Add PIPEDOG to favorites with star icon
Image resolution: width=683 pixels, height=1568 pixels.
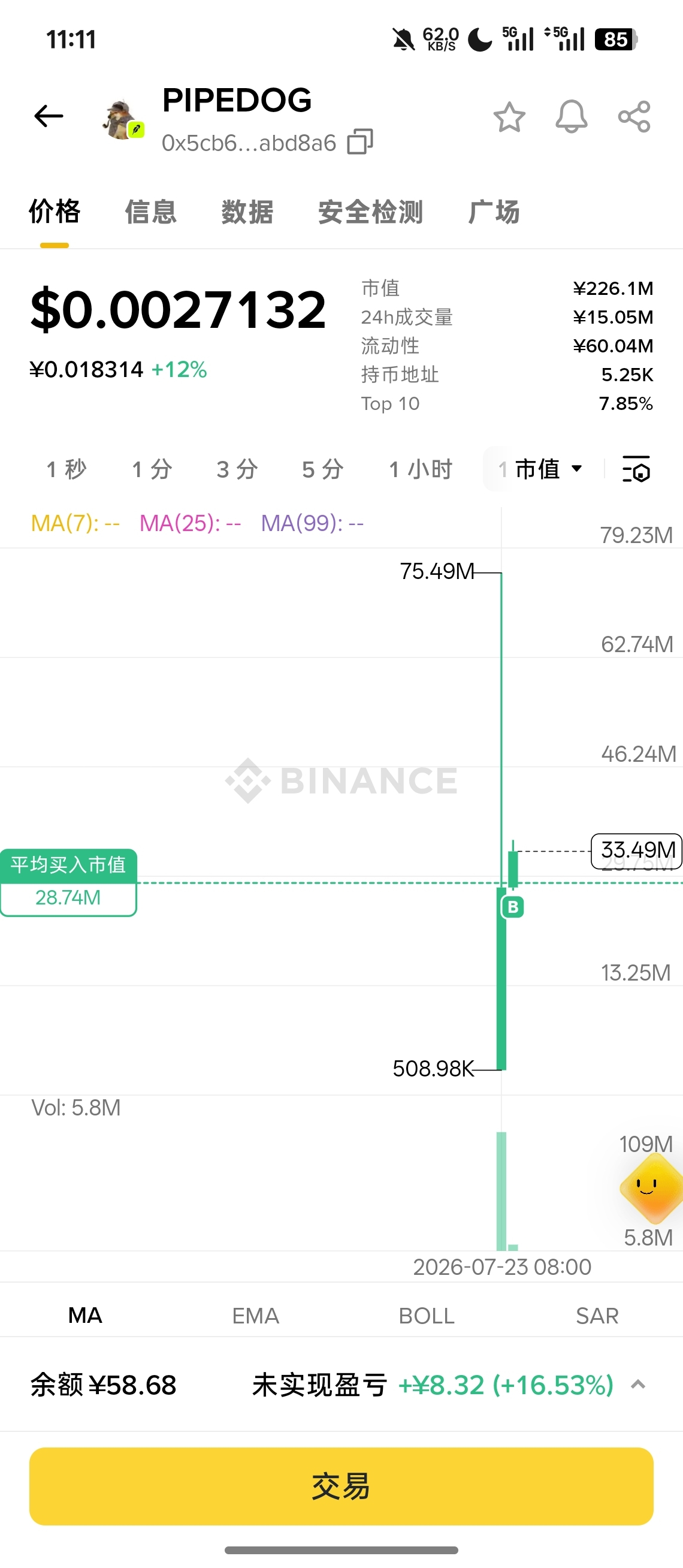coord(509,117)
